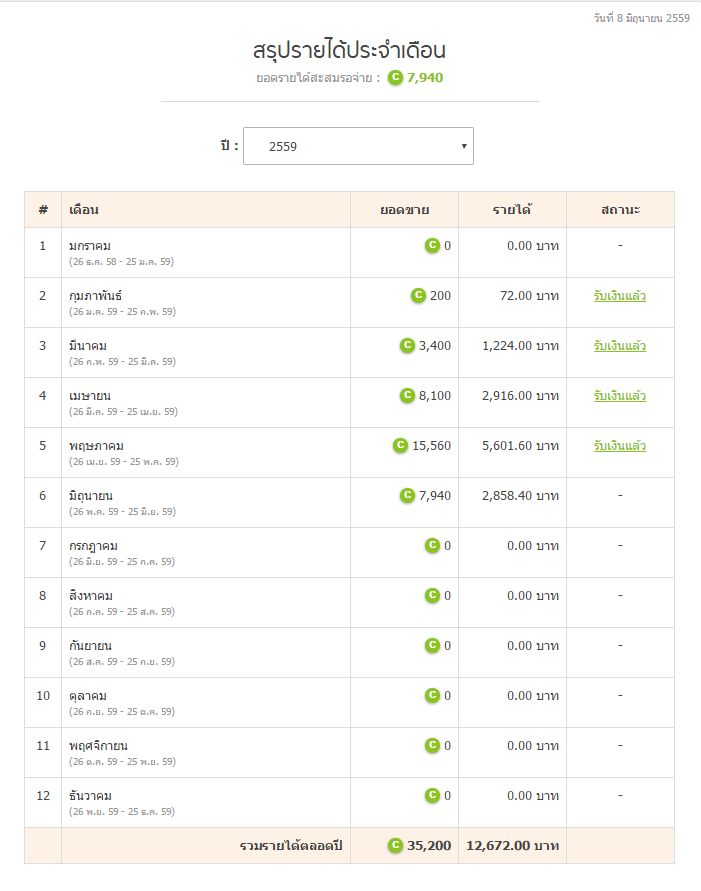Viewport: 701px width, 891px height.
Task: Click the coin icon in the มกราคม sales row
Action: 432,246
